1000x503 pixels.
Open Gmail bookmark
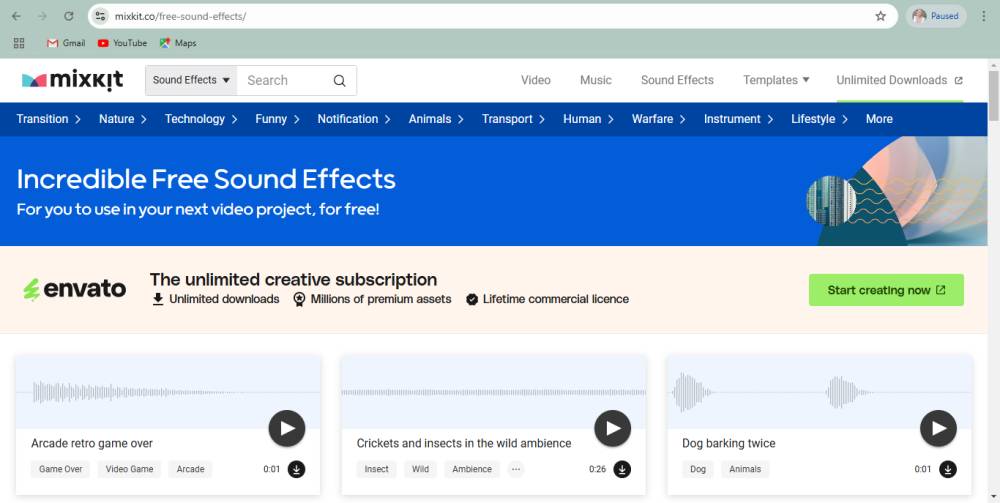click(66, 43)
